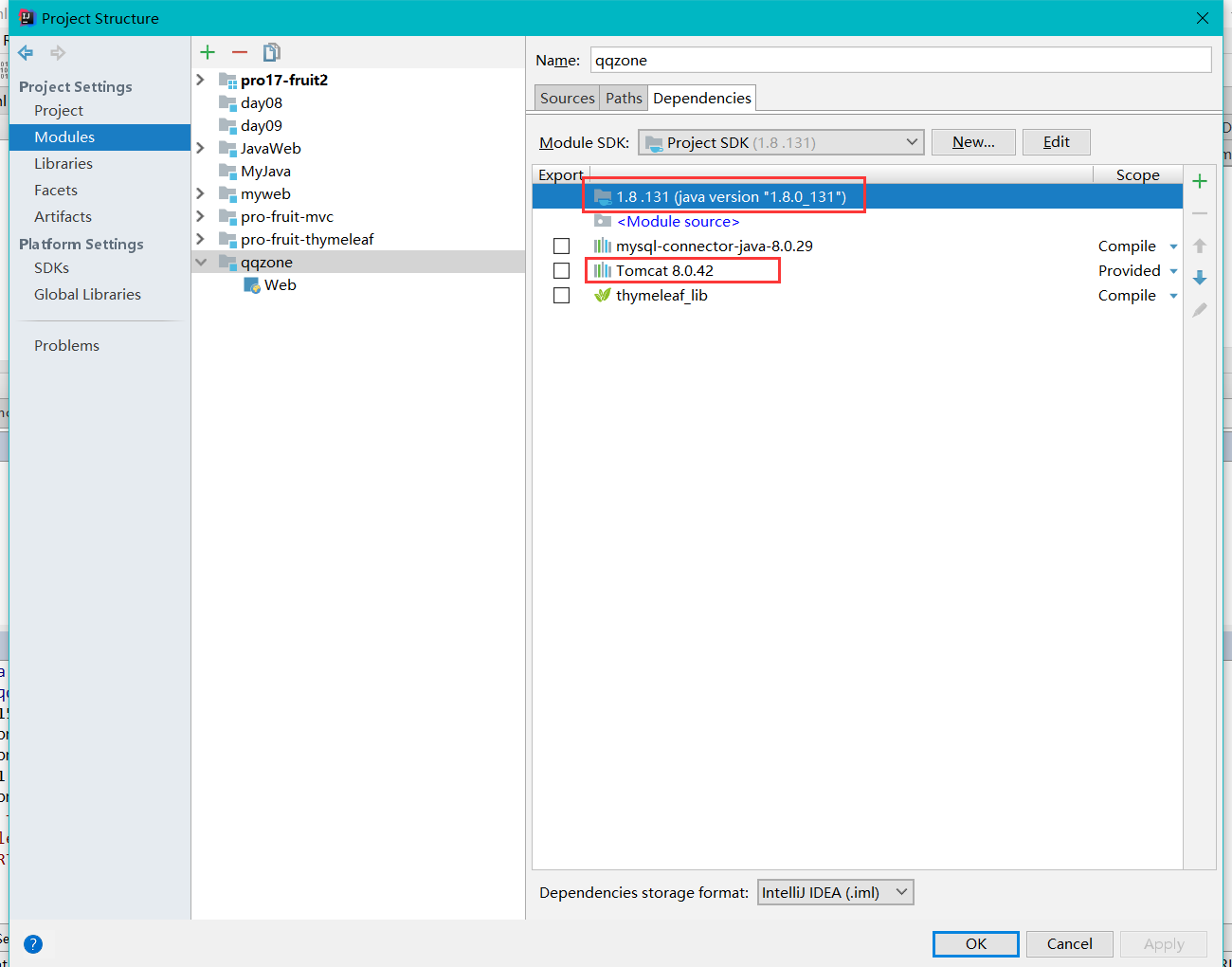Switch to the Paths tab
Image resolution: width=1232 pixels, height=967 pixels.
click(624, 99)
